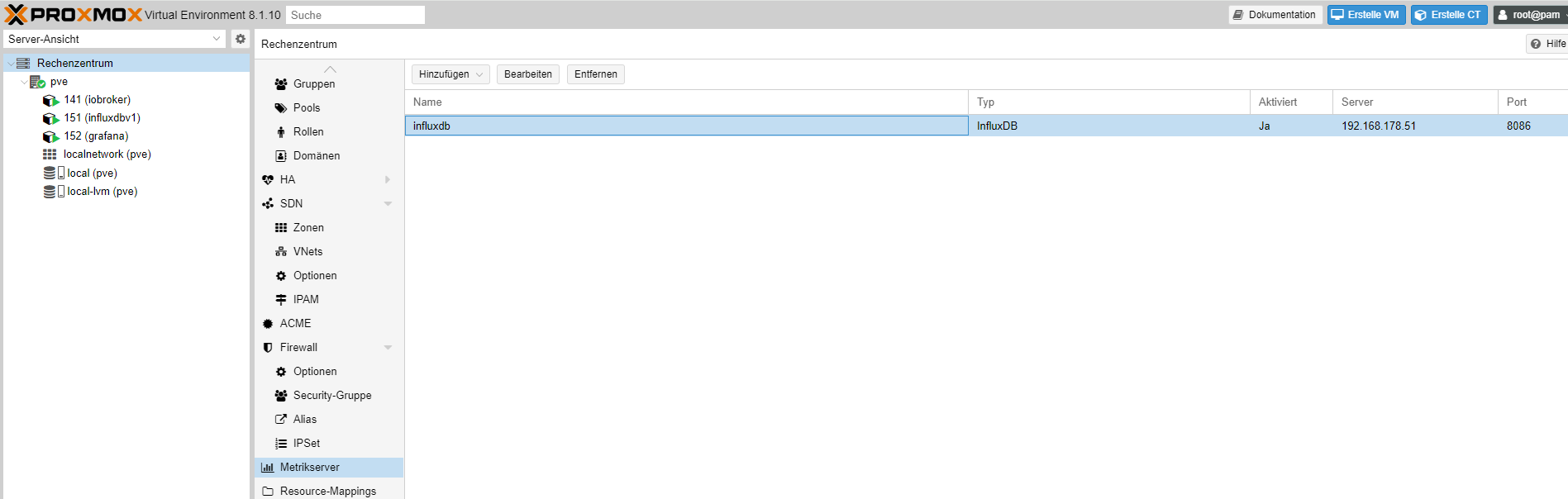This screenshot has width=1568, height=499.
Task: Open the Hinzufügen dropdown button
Action: tap(450, 74)
